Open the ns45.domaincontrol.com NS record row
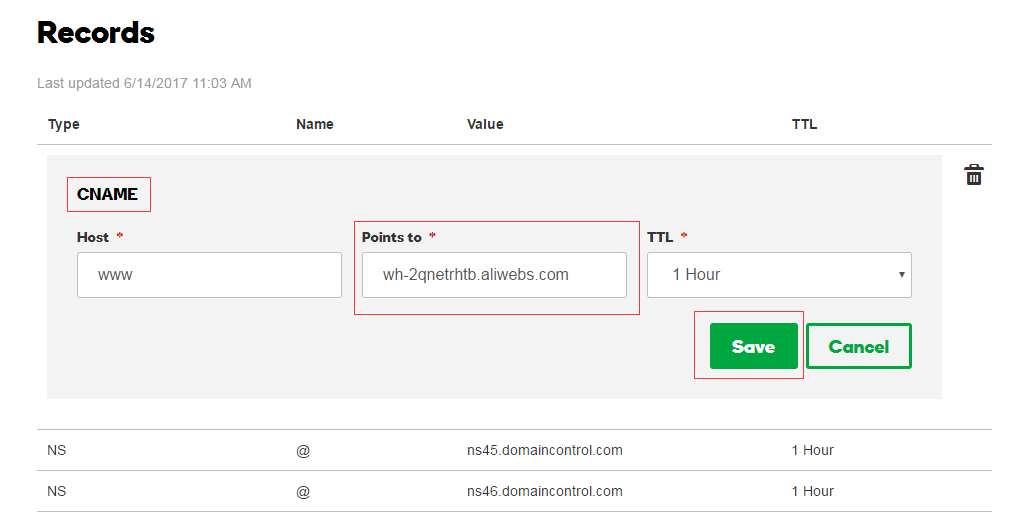This screenshot has width=1032, height=532. (514, 450)
